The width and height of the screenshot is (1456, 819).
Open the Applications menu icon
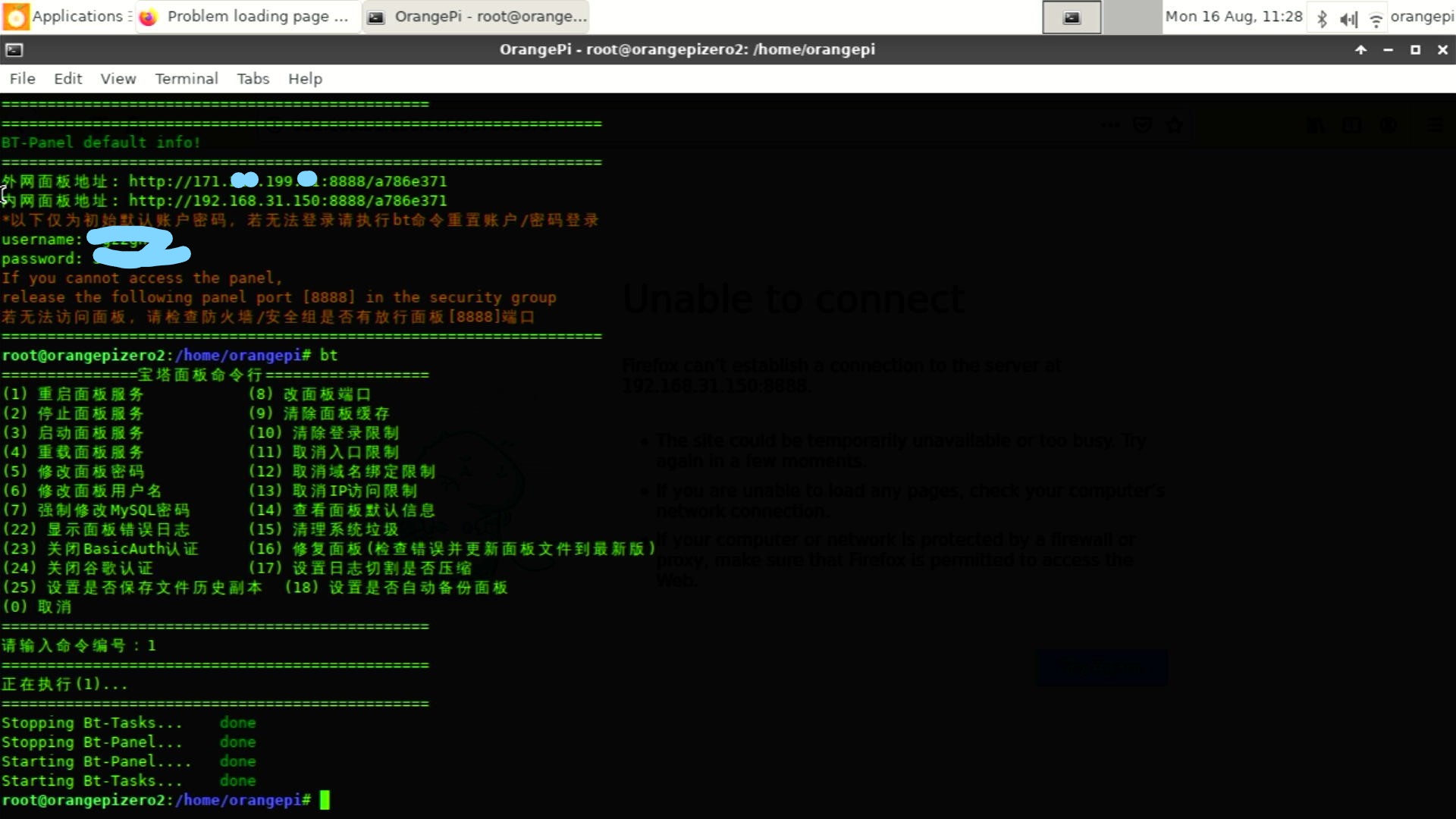point(17,17)
